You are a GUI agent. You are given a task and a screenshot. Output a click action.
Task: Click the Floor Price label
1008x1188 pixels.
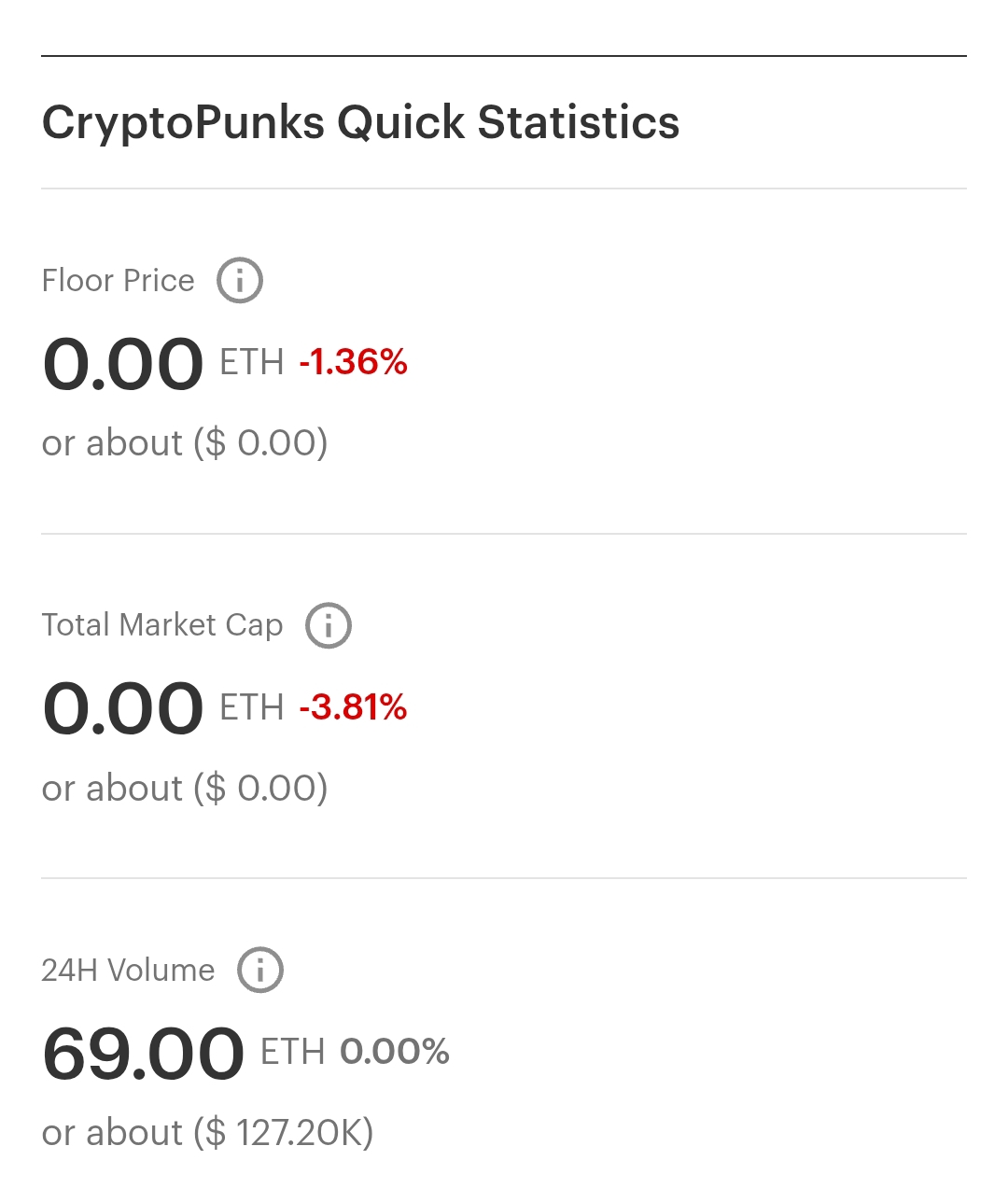119,281
